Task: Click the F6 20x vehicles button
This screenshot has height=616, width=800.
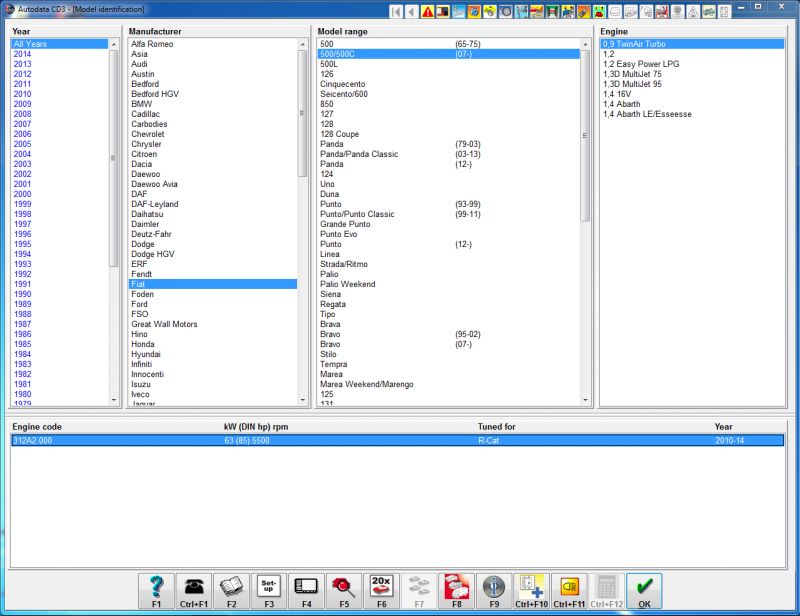Action: click(382, 591)
